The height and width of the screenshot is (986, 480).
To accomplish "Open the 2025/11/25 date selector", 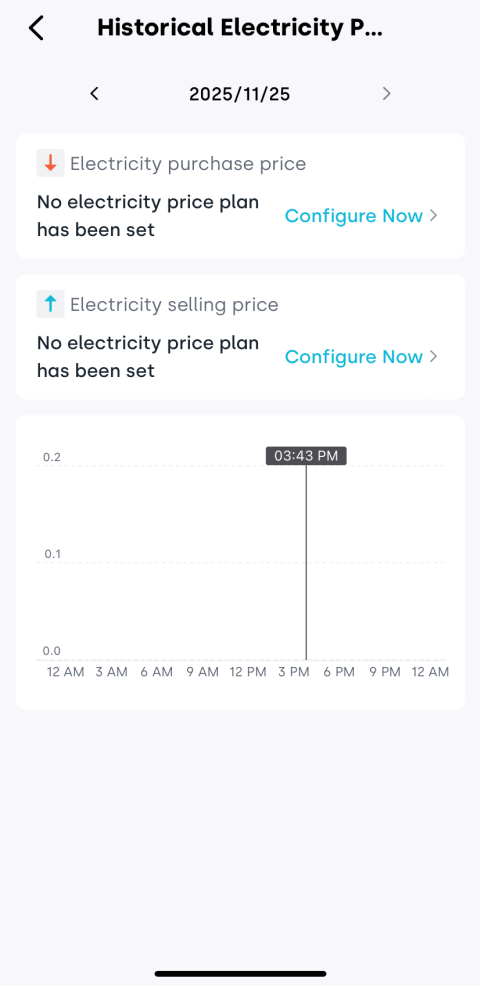I will pos(240,94).
